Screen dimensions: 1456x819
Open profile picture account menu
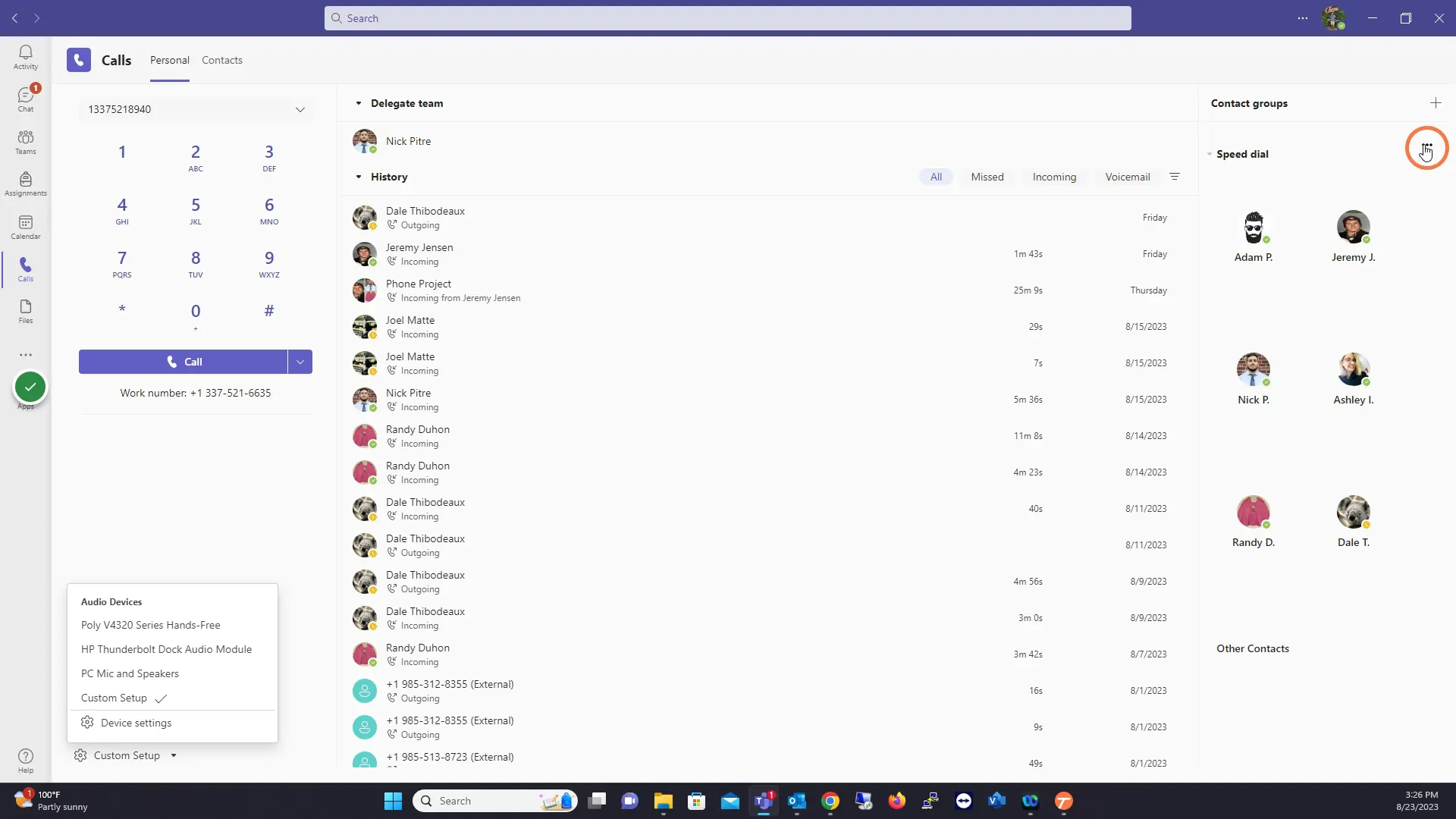click(1333, 18)
